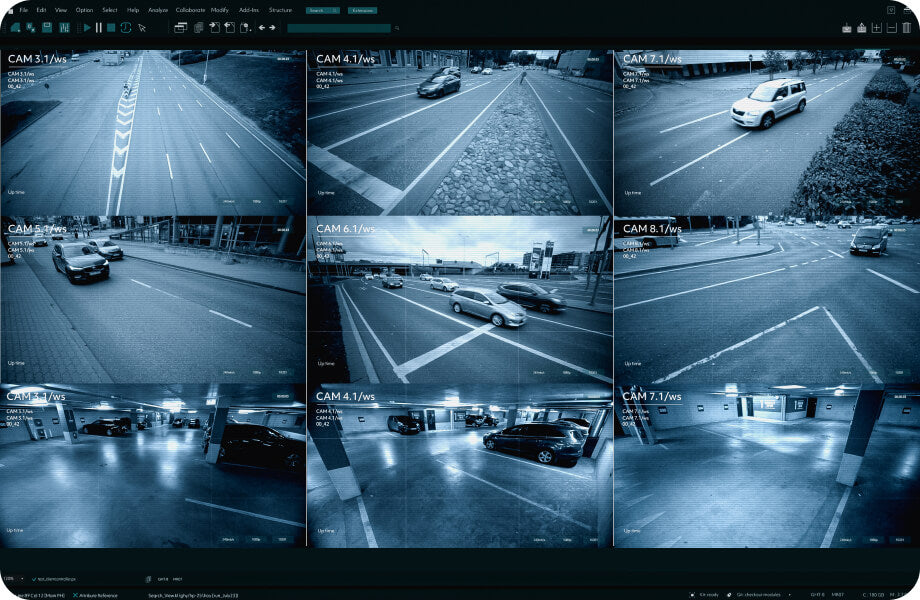This screenshot has width=920, height=600.
Task: Click the download tray icon at top right
Action: click(847, 28)
